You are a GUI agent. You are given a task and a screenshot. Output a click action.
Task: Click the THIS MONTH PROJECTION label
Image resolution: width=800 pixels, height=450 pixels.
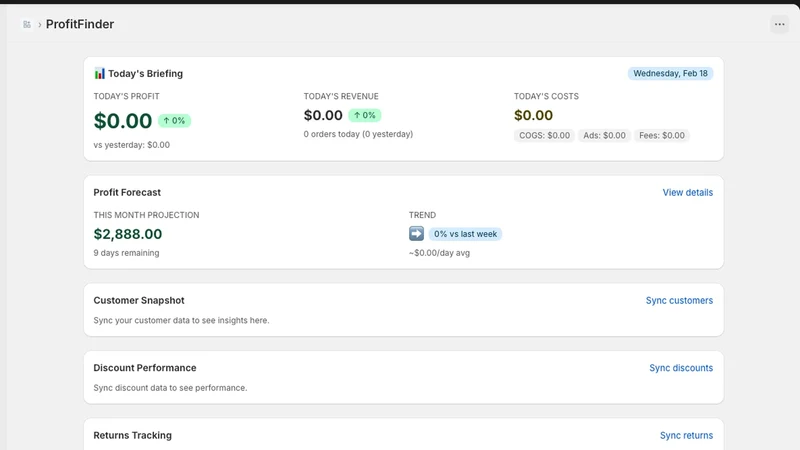[x=146, y=215]
